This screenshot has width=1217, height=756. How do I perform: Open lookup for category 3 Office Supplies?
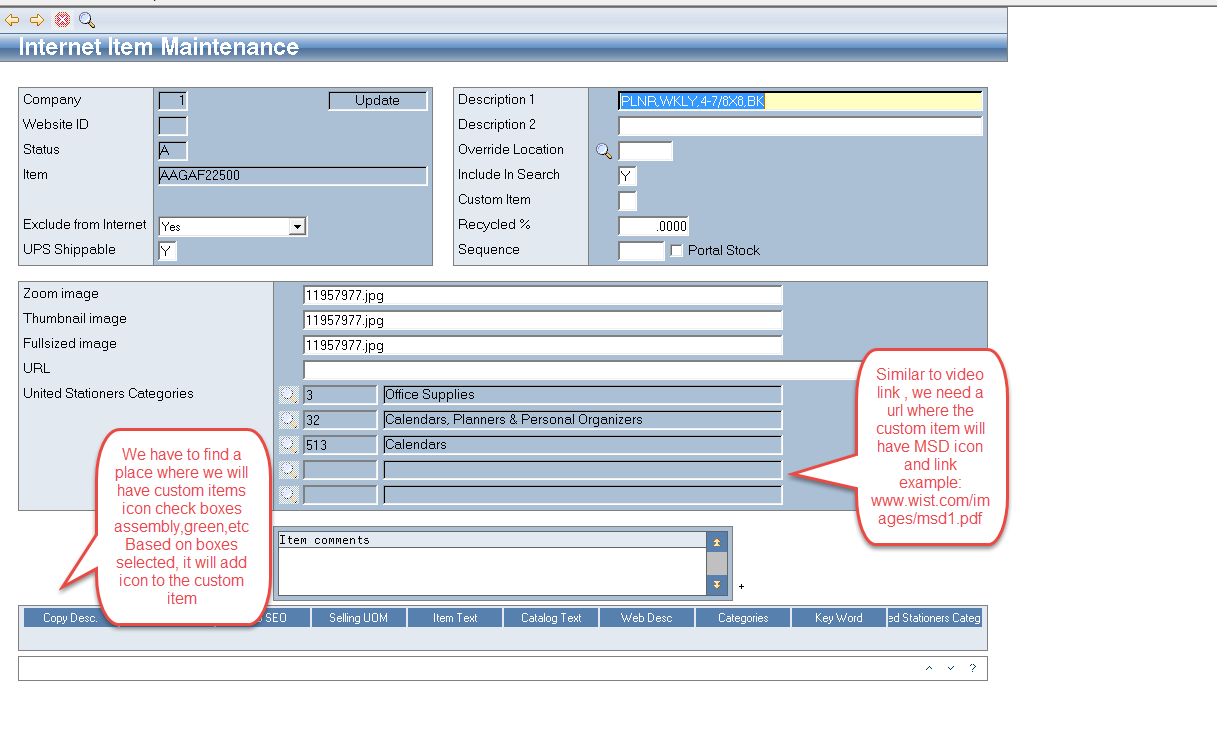click(288, 395)
